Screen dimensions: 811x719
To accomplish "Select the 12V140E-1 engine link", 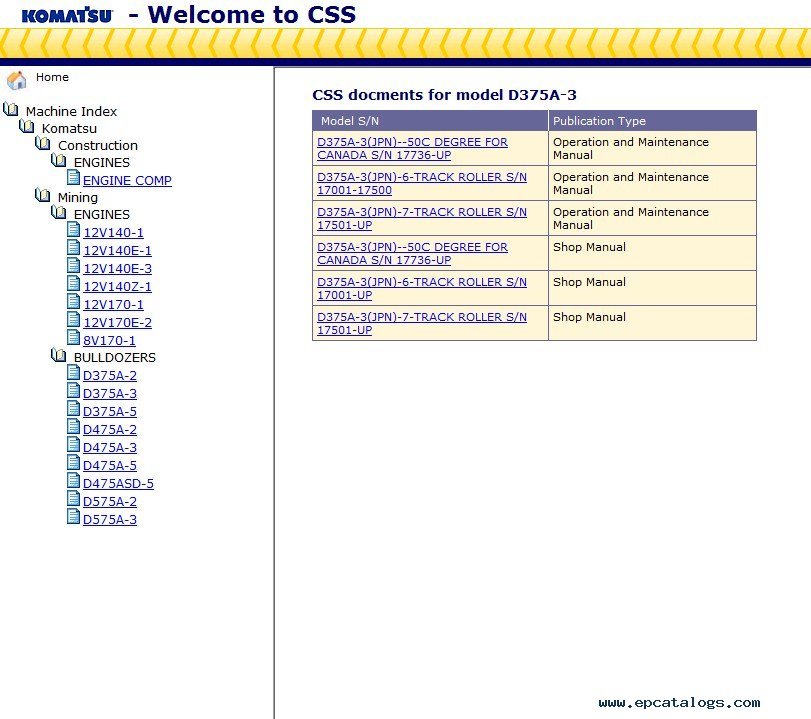I will click(x=117, y=251).
